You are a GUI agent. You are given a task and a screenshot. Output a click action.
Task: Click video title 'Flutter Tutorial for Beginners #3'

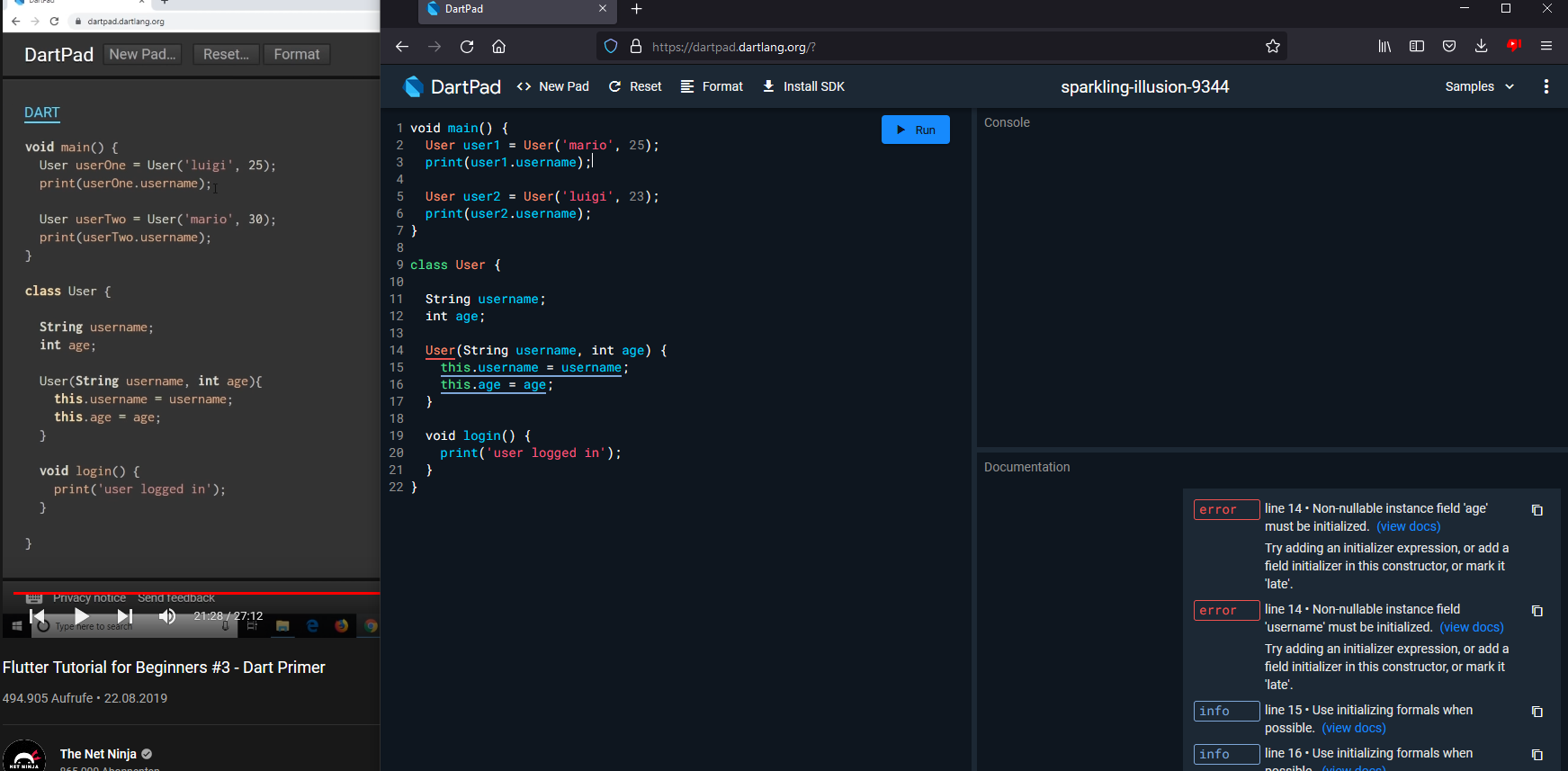164,668
